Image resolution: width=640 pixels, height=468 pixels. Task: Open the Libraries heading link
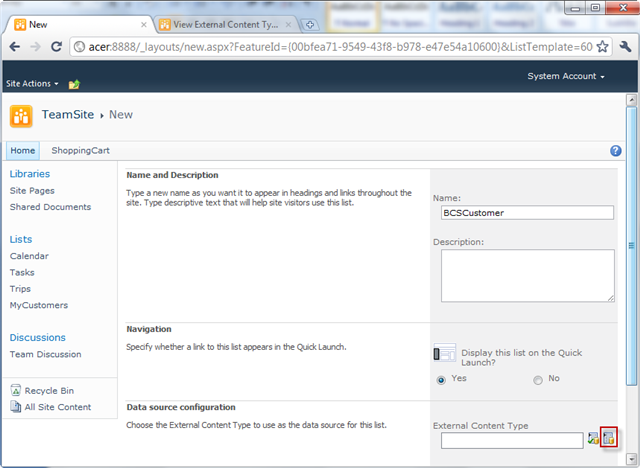[30, 174]
